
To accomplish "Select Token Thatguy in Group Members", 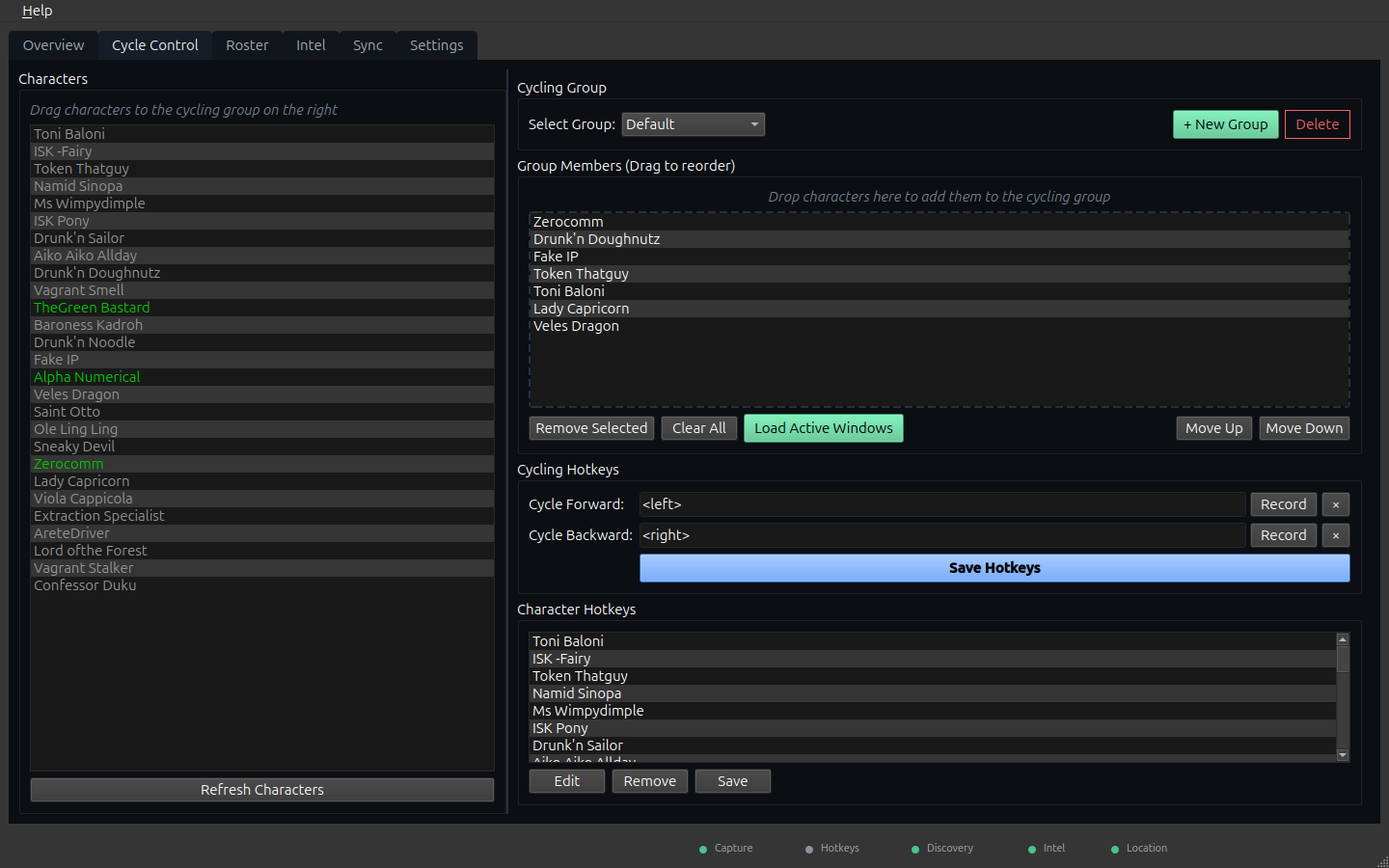I will pyautogui.click(x=939, y=274).
